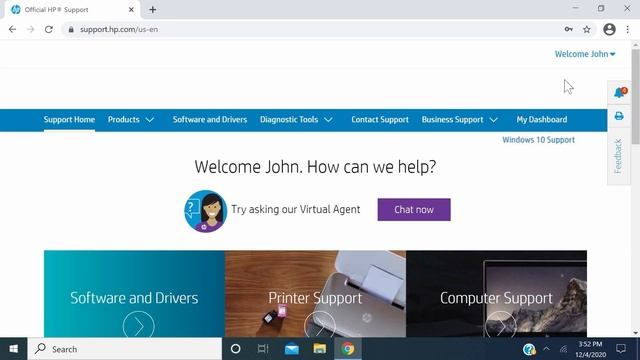
Task: Open the network tray icon
Action: (564, 349)
